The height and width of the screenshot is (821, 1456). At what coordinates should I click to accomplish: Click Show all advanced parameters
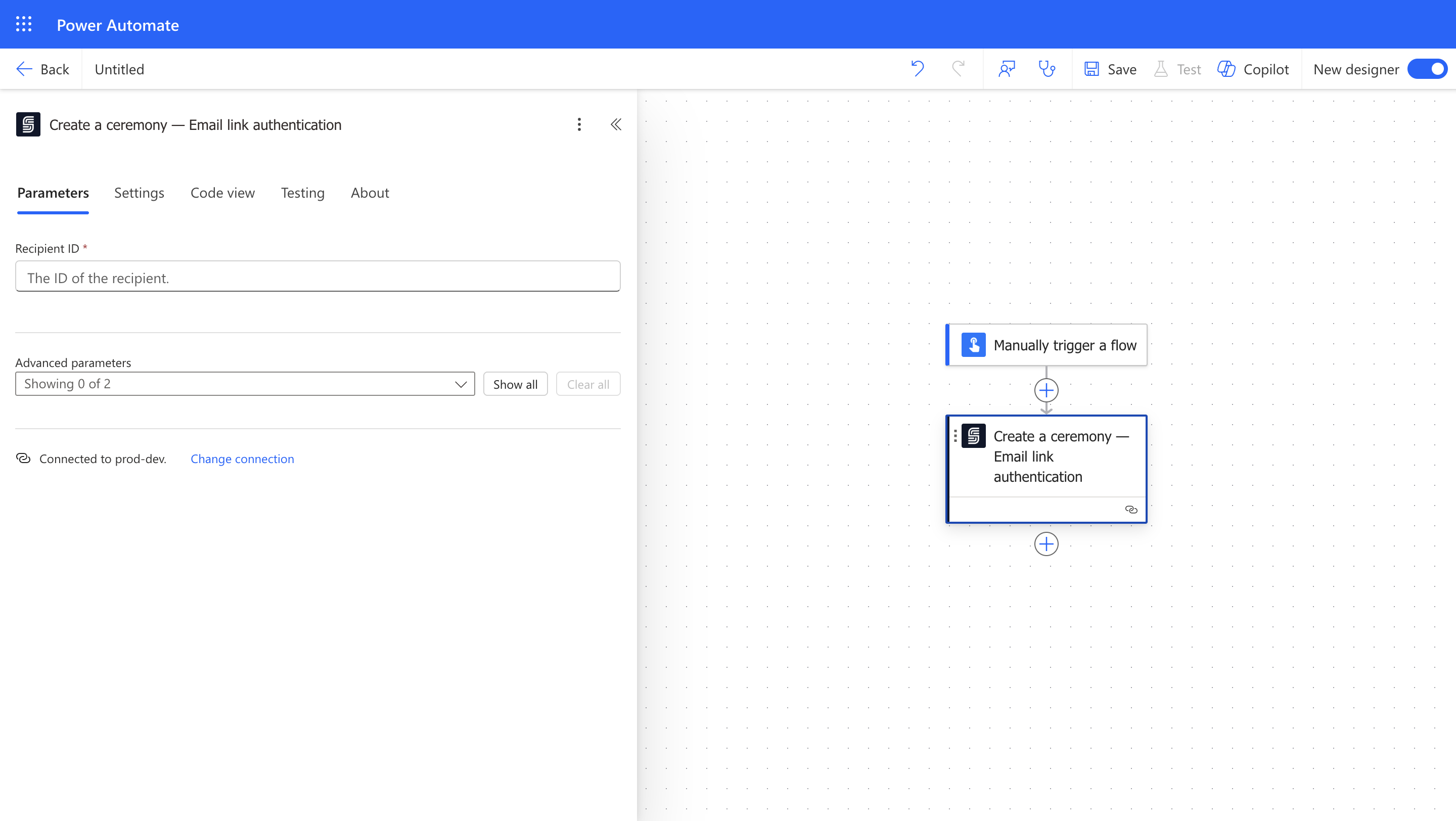click(516, 384)
